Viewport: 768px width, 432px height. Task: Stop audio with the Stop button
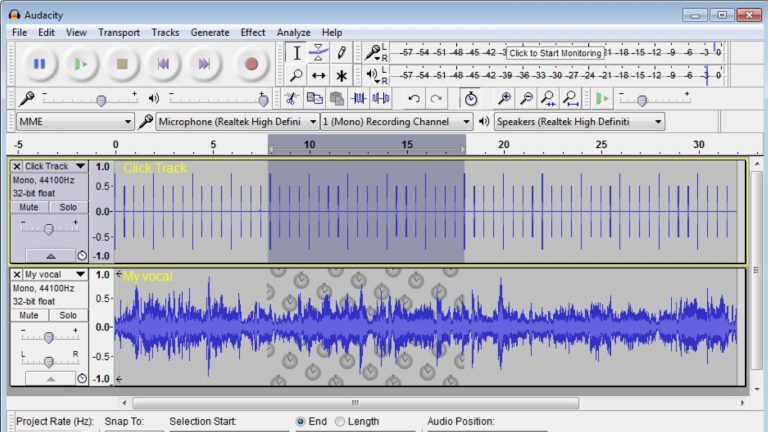(121, 64)
